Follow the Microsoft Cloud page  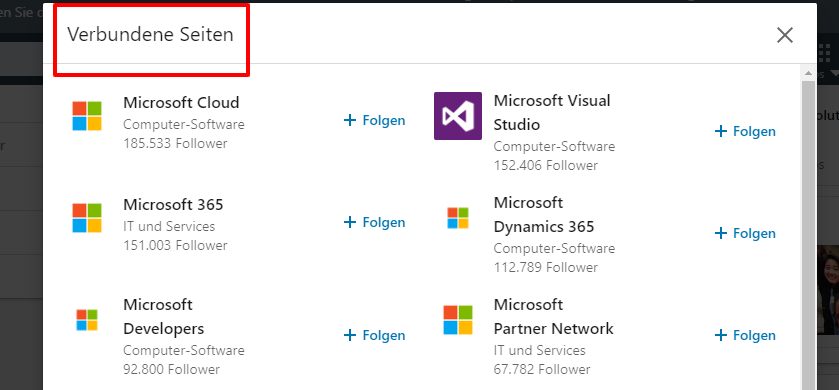375,120
